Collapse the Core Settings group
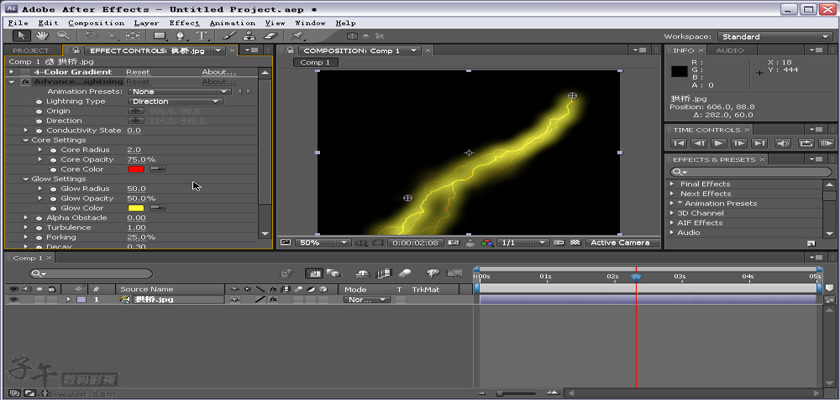The image size is (840, 400). (26, 140)
